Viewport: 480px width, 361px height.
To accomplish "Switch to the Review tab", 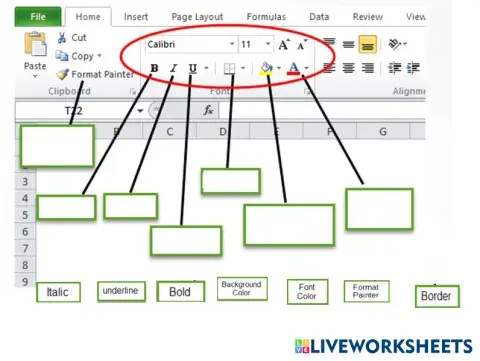I will 368,17.
